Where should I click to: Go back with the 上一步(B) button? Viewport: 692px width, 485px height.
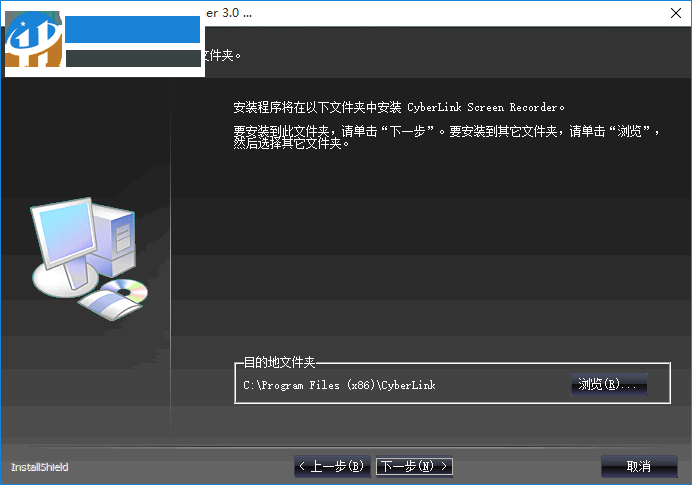coord(332,466)
